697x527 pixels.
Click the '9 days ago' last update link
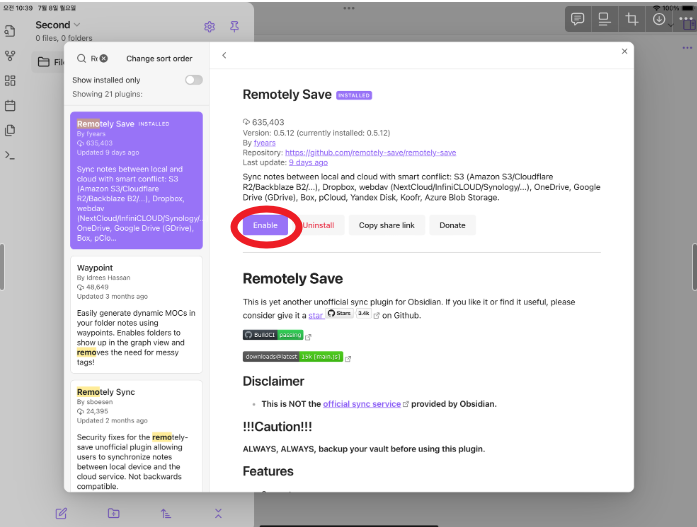(x=308, y=162)
